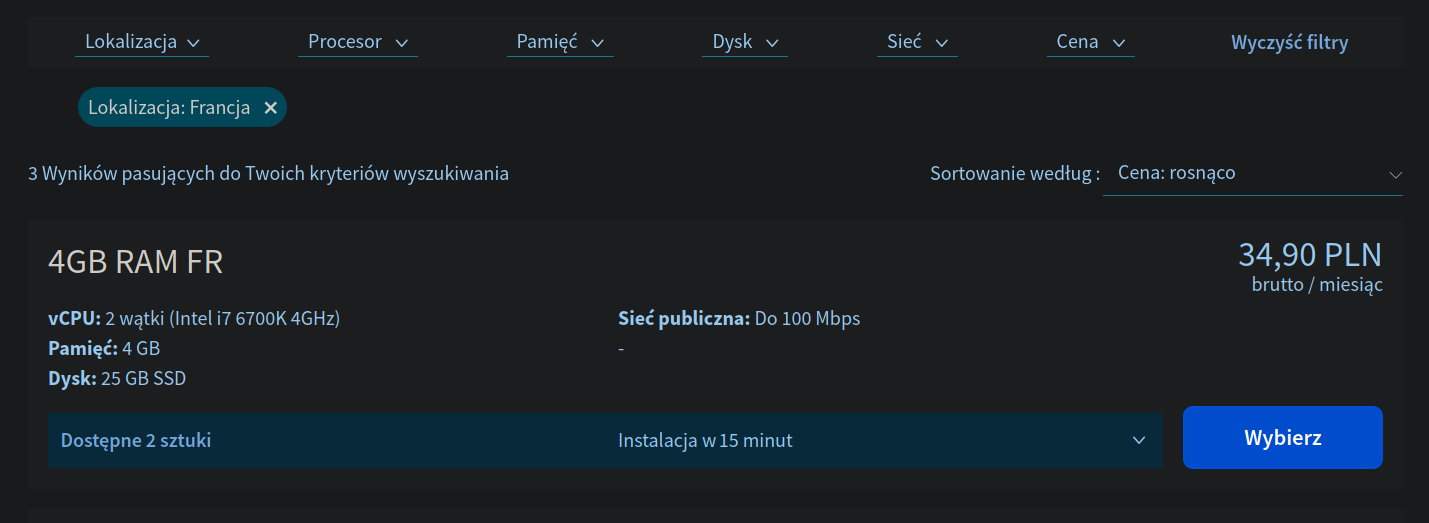
Task: Expand the Procesor filter menu
Action: [x=357, y=42]
